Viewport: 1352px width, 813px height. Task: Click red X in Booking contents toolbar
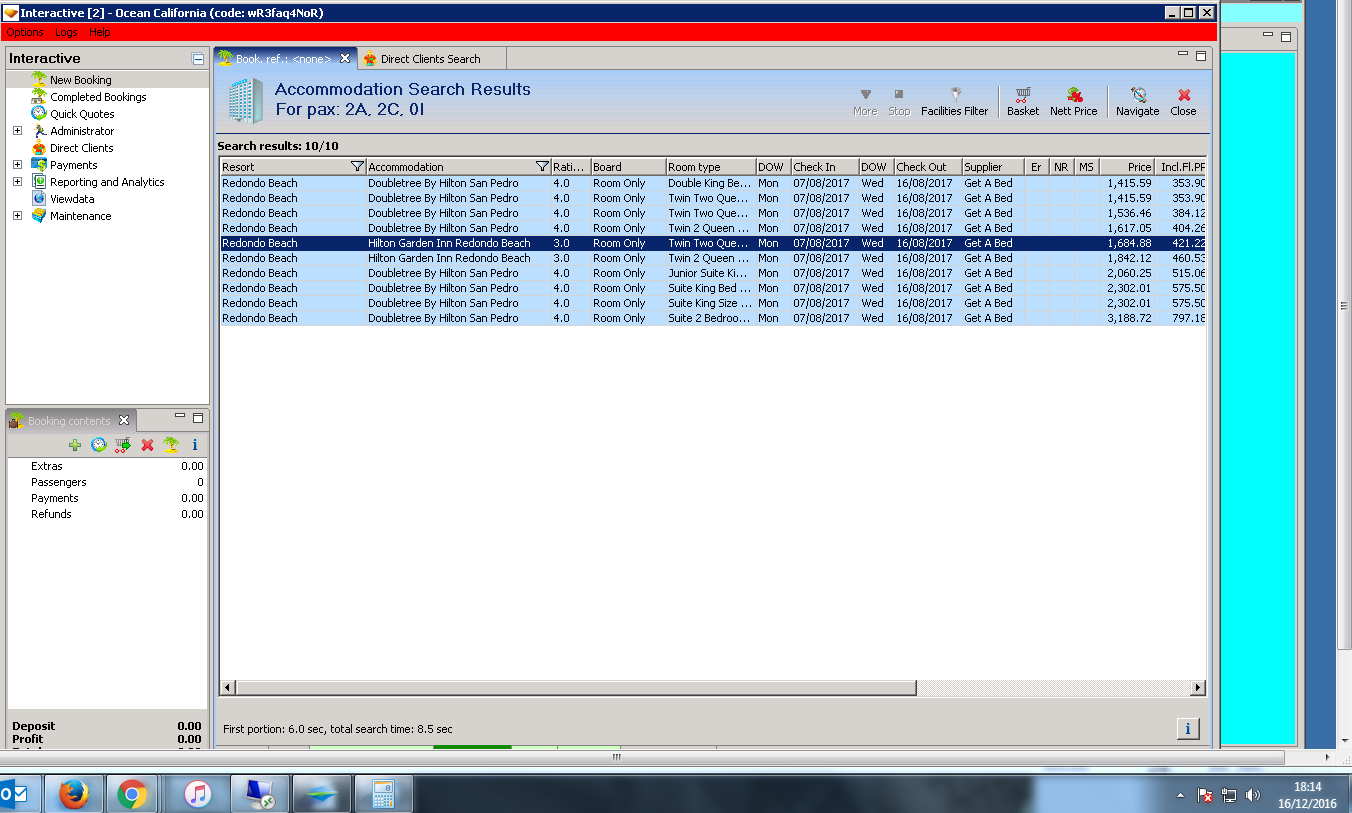tap(147, 445)
